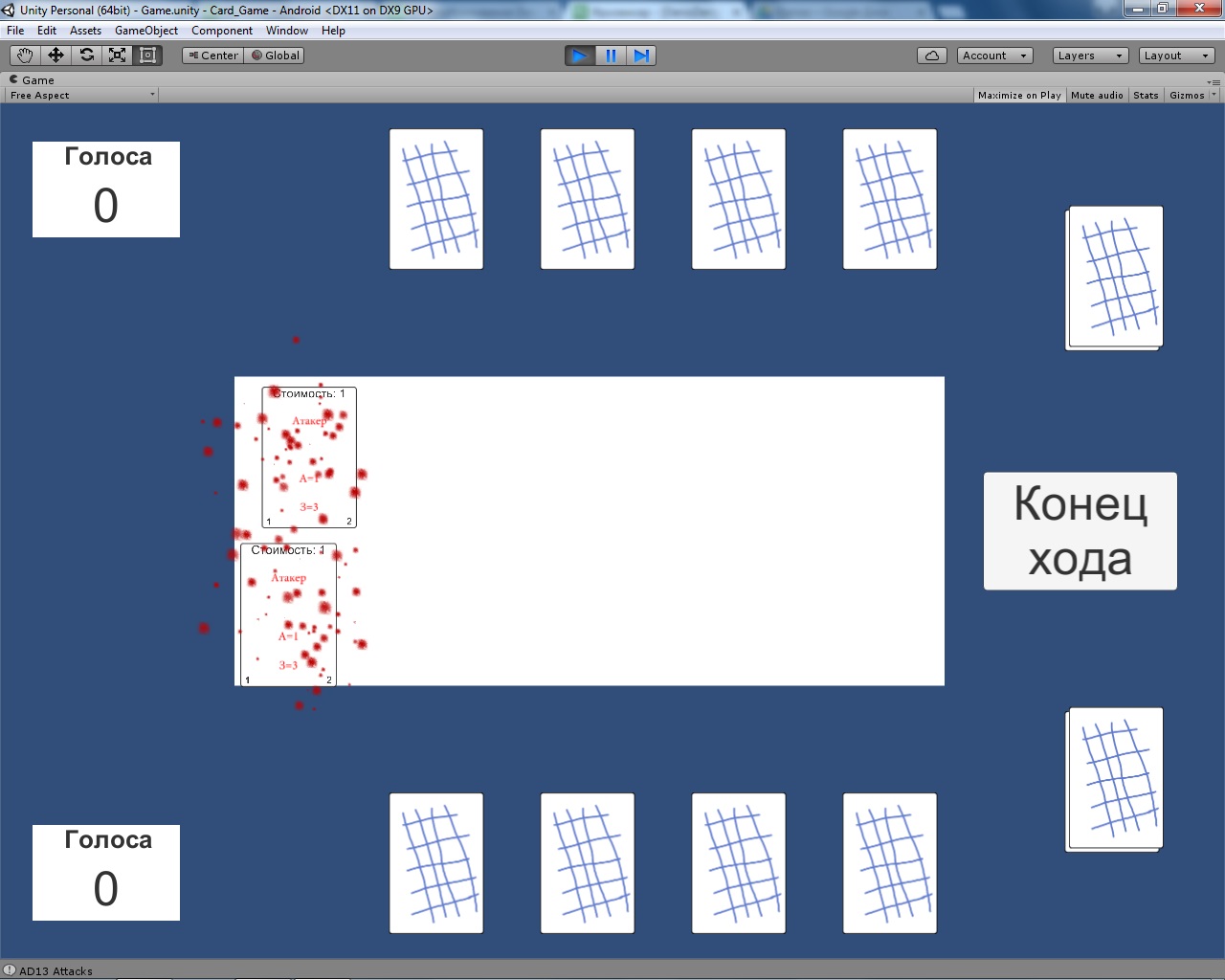Select the Move tool icon
This screenshot has height=980, width=1225.
56,56
